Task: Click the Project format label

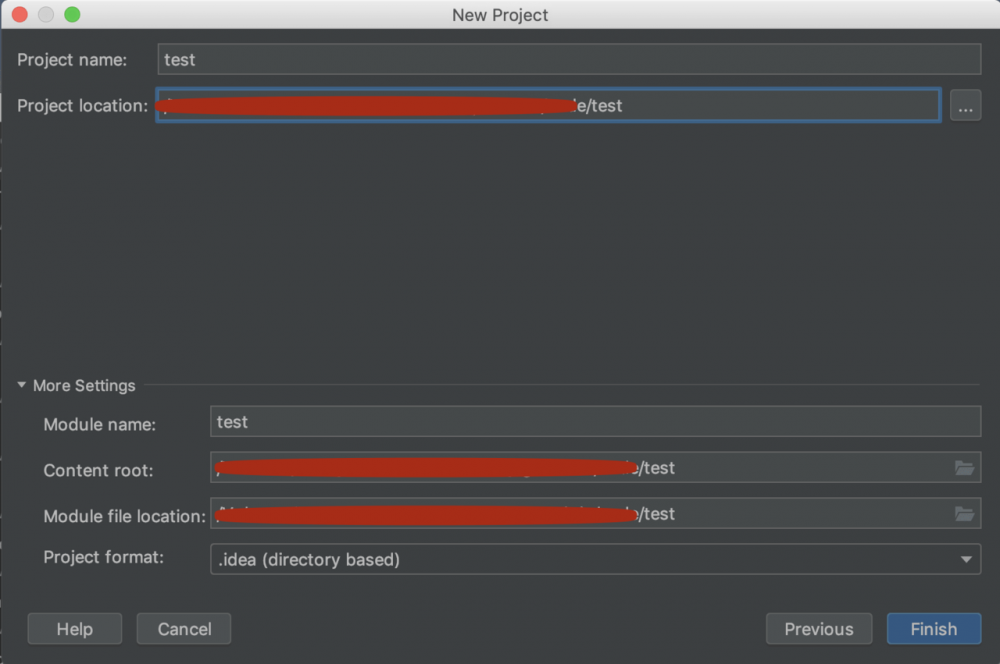Action: [104, 557]
